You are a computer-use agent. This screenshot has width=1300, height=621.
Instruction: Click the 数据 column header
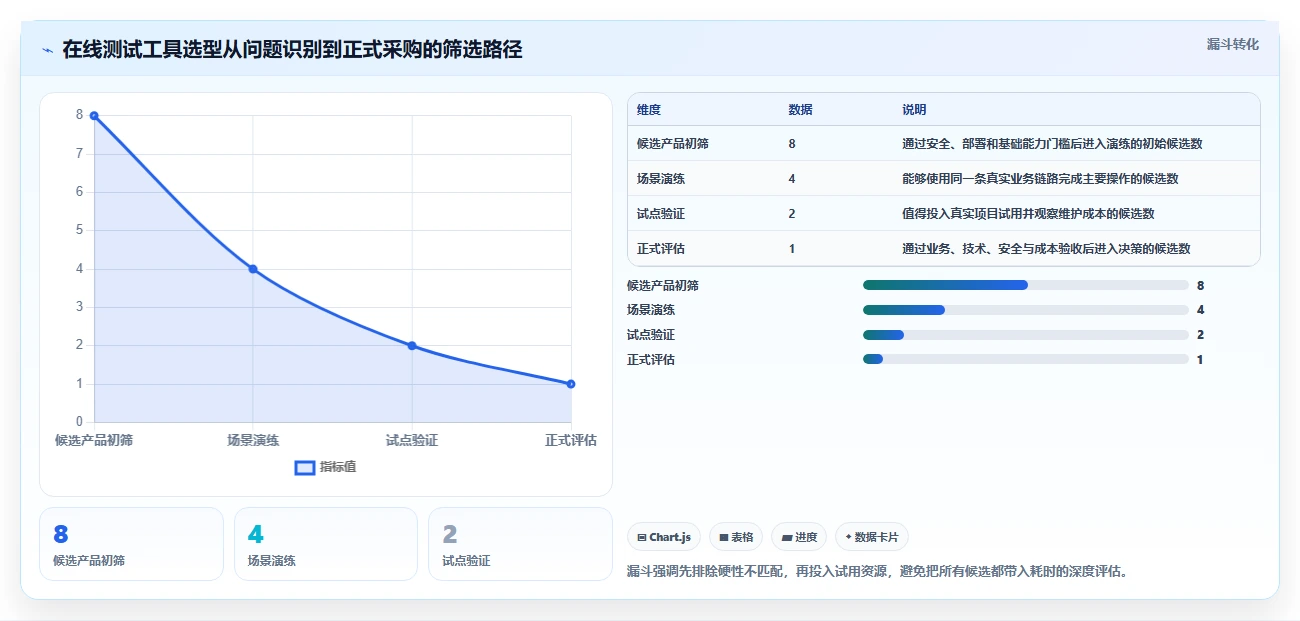click(800, 110)
